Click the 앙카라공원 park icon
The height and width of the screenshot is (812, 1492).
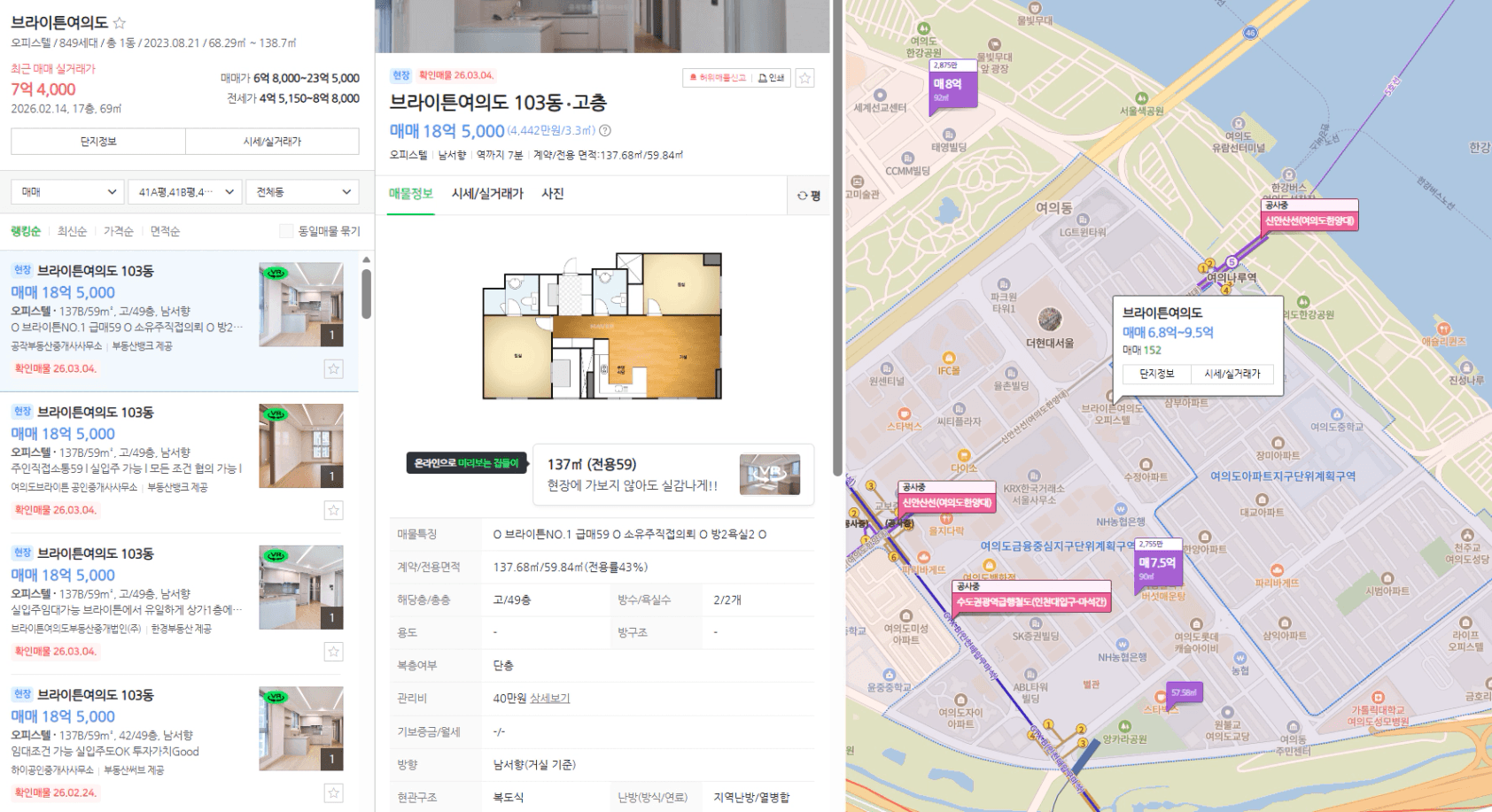pyautogui.click(x=1124, y=726)
